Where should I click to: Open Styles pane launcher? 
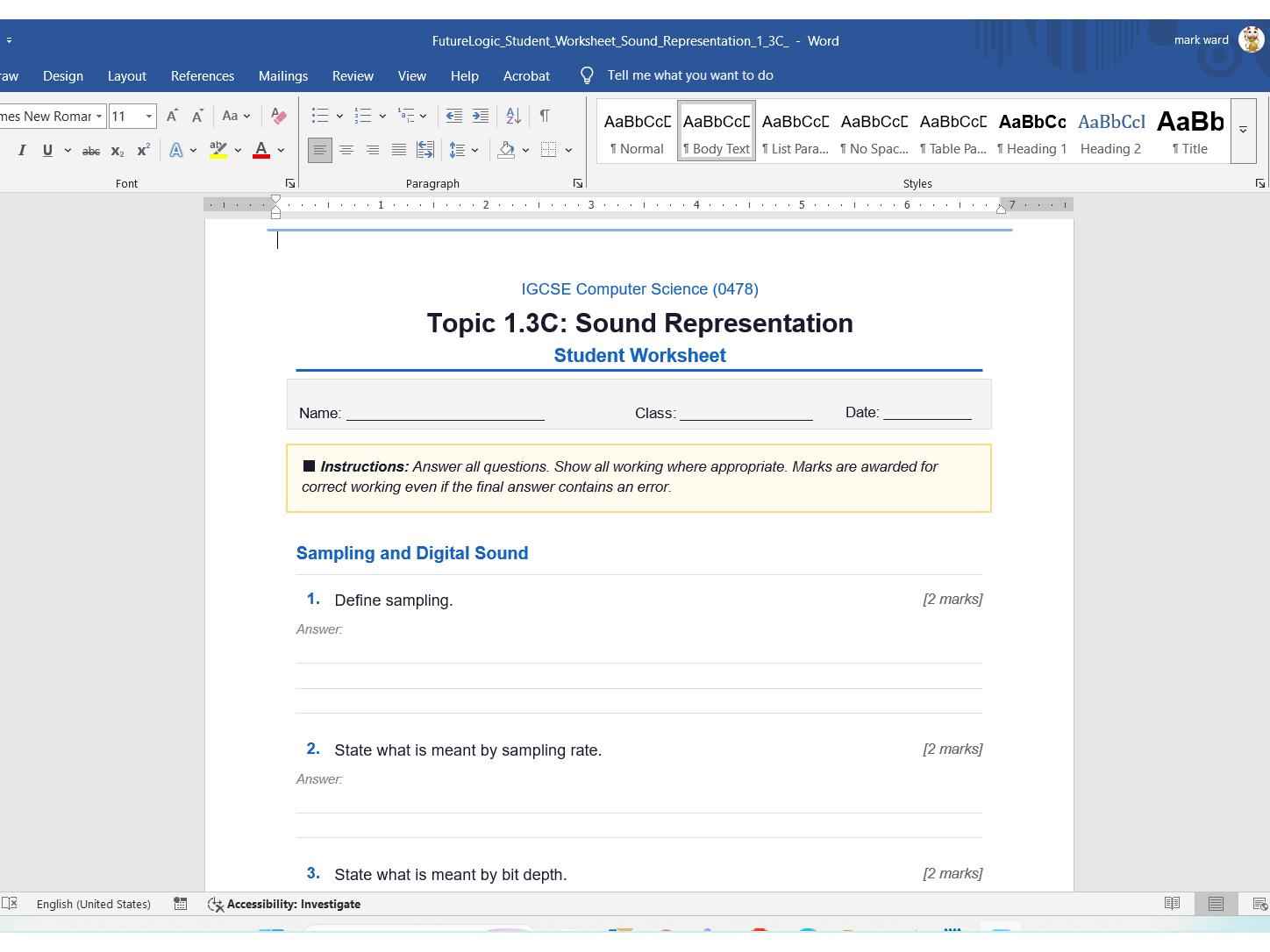coord(1260,183)
